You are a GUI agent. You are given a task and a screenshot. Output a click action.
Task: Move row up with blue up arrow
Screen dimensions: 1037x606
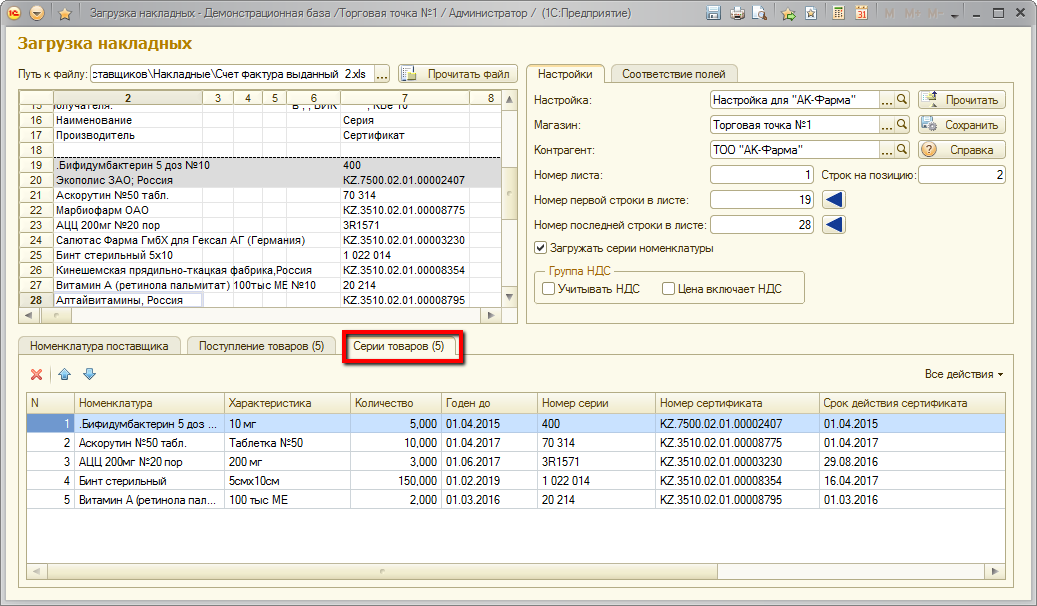(x=65, y=374)
